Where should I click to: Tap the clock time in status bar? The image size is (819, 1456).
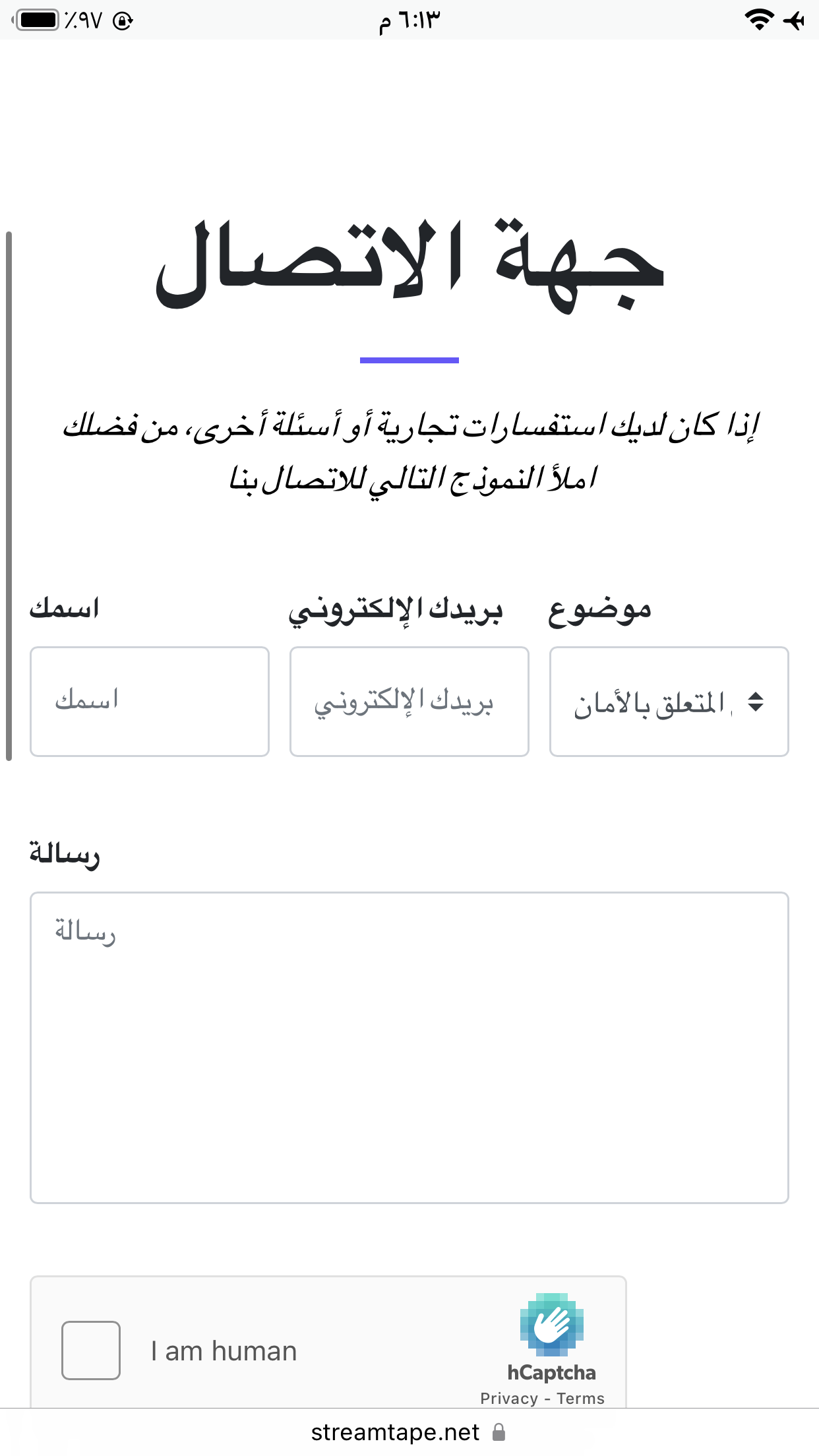[x=409, y=20]
